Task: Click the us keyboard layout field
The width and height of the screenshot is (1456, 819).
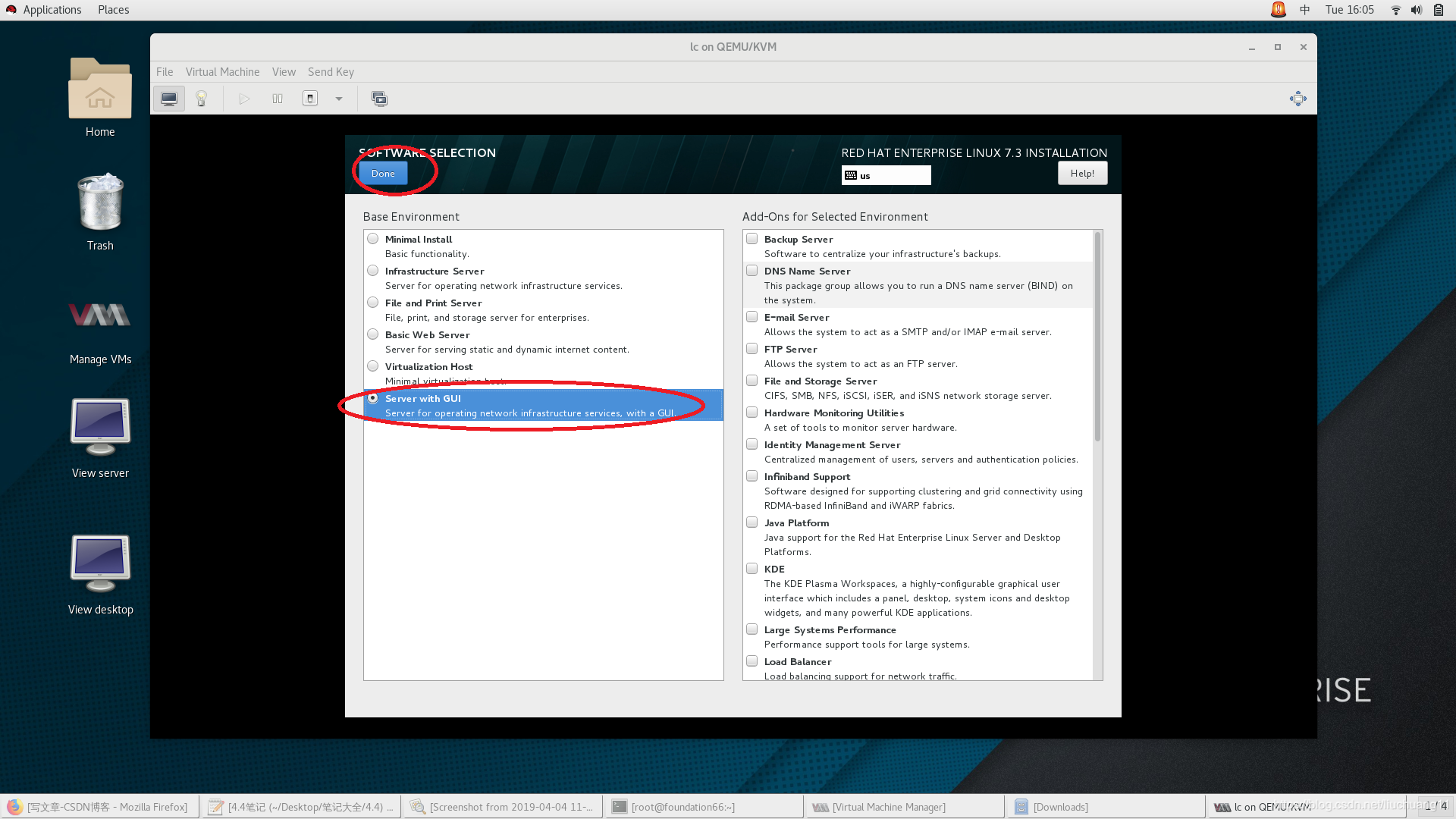Action: [886, 175]
